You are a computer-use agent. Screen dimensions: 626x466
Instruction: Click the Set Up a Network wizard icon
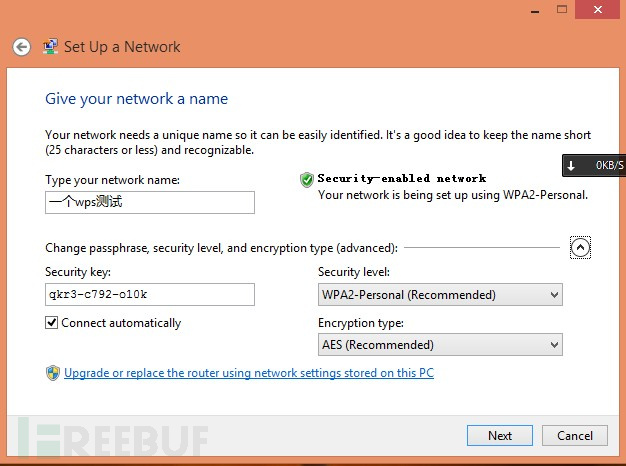tap(50, 47)
